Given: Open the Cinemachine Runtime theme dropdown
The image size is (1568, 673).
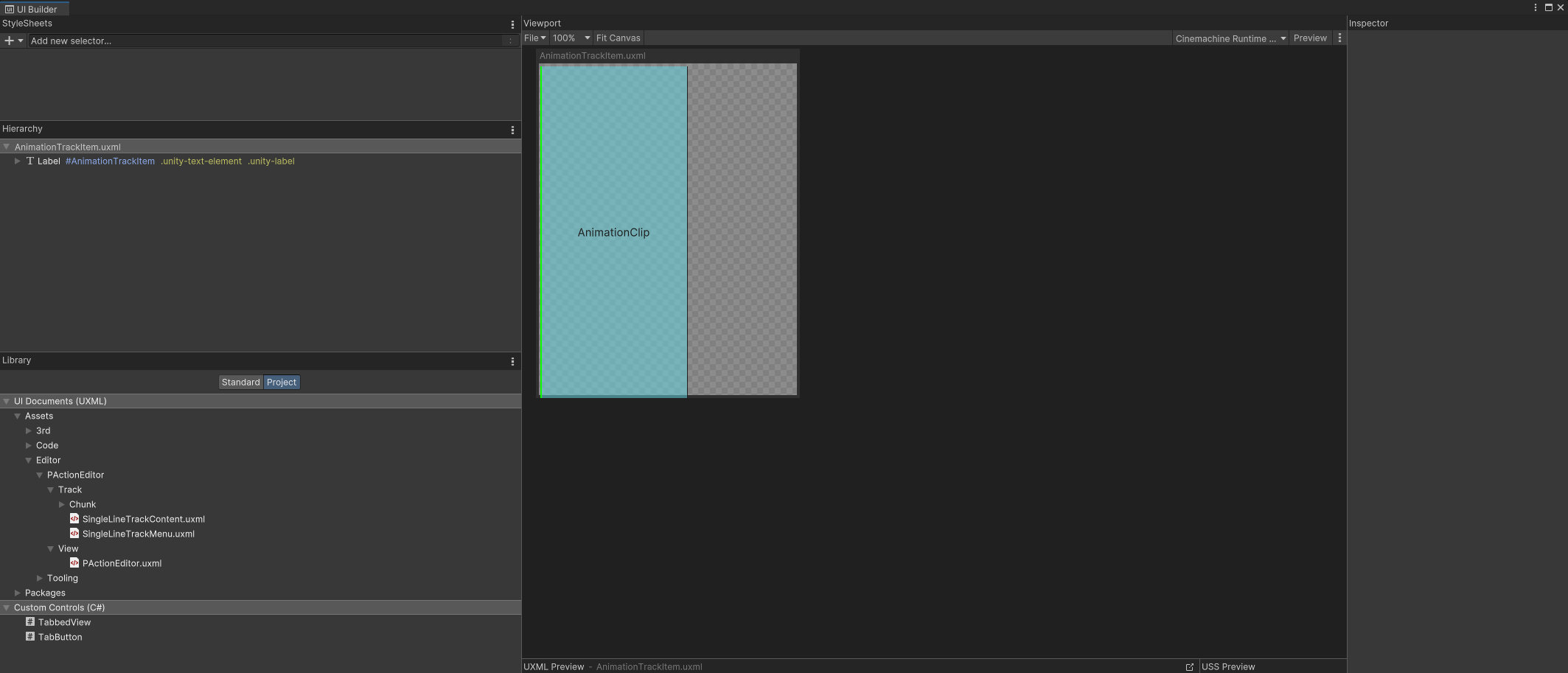Looking at the screenshot, I should [x=1230, y=38].
